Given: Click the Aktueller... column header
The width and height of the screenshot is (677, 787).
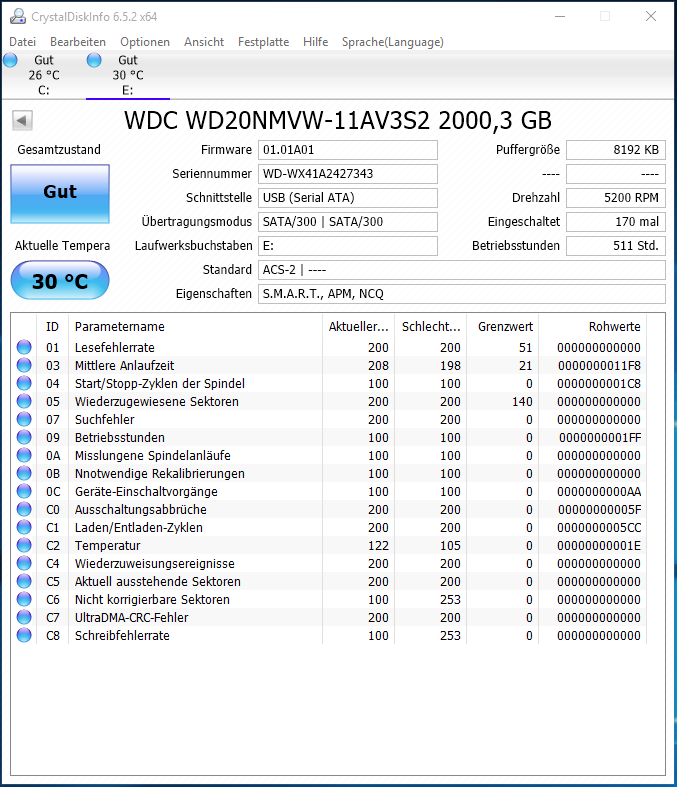Looking at the screenshot, I should pos(358,327).
